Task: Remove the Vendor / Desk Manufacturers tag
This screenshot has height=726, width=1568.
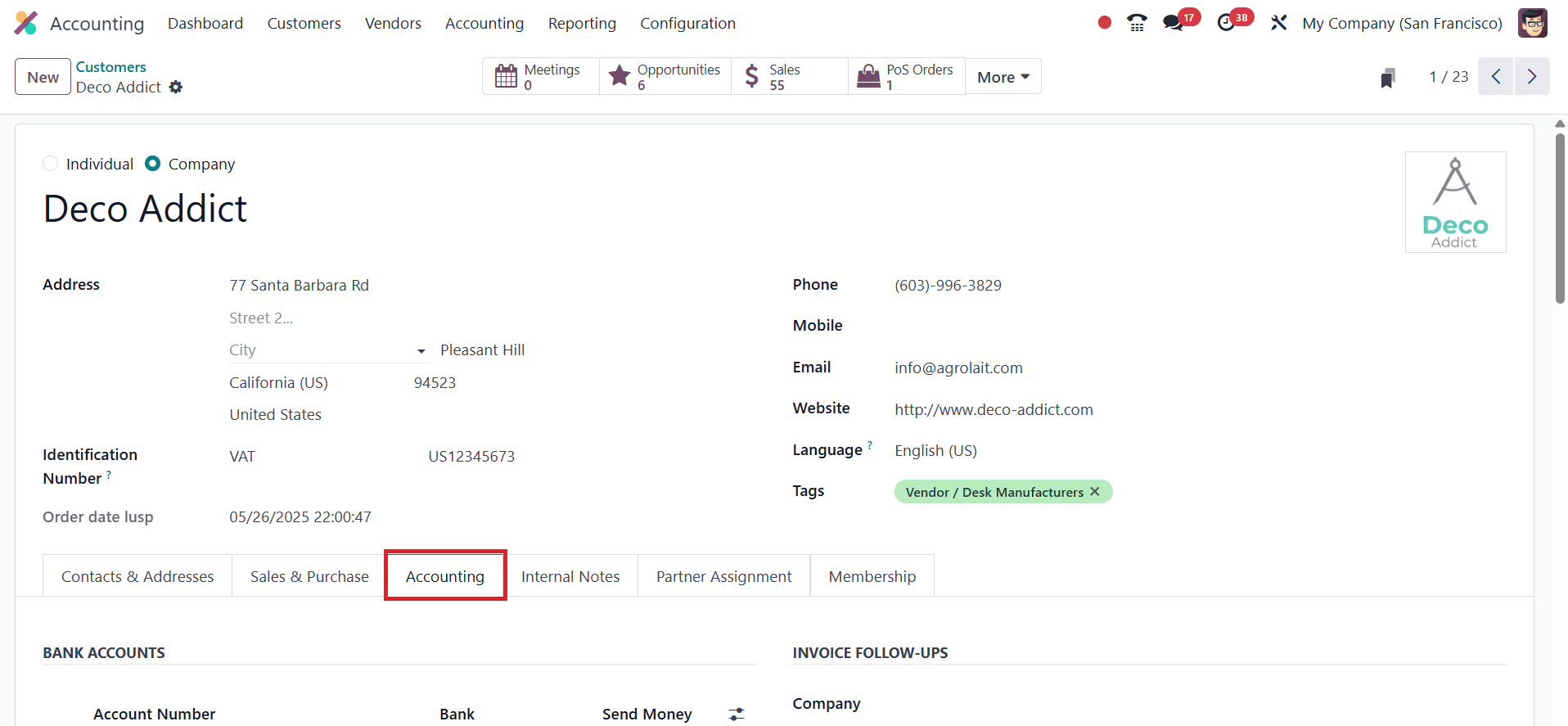Action: [x=1095, y=491]
